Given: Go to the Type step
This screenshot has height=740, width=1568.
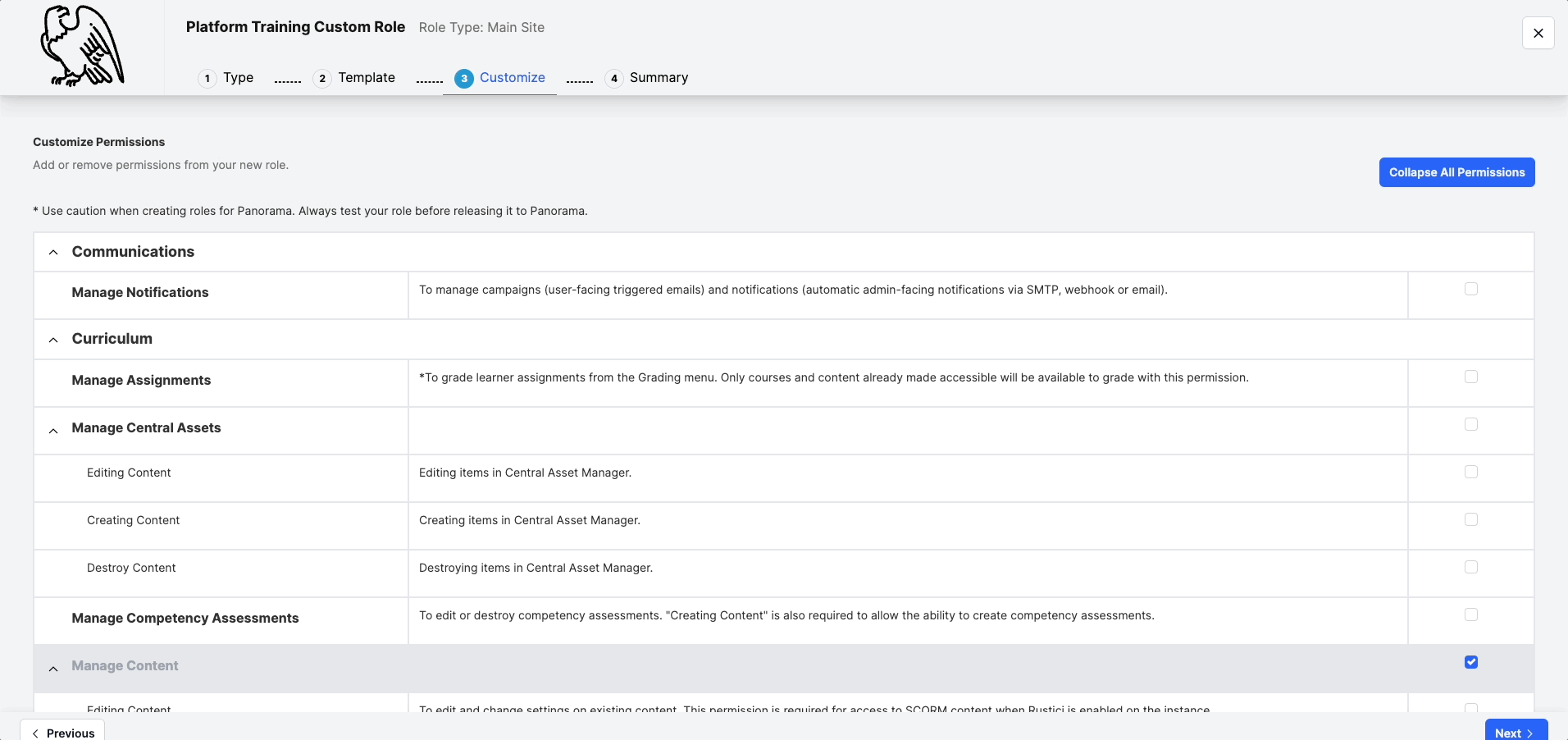Looking at the screenshot, I should pyautogui.click(x=238, y=77).
